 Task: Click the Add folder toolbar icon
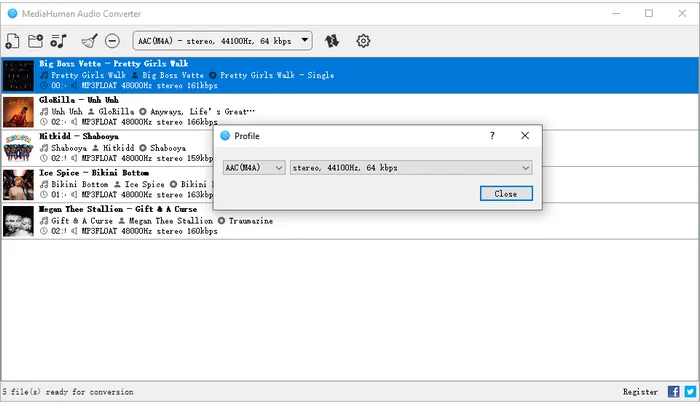pos(35,41)
